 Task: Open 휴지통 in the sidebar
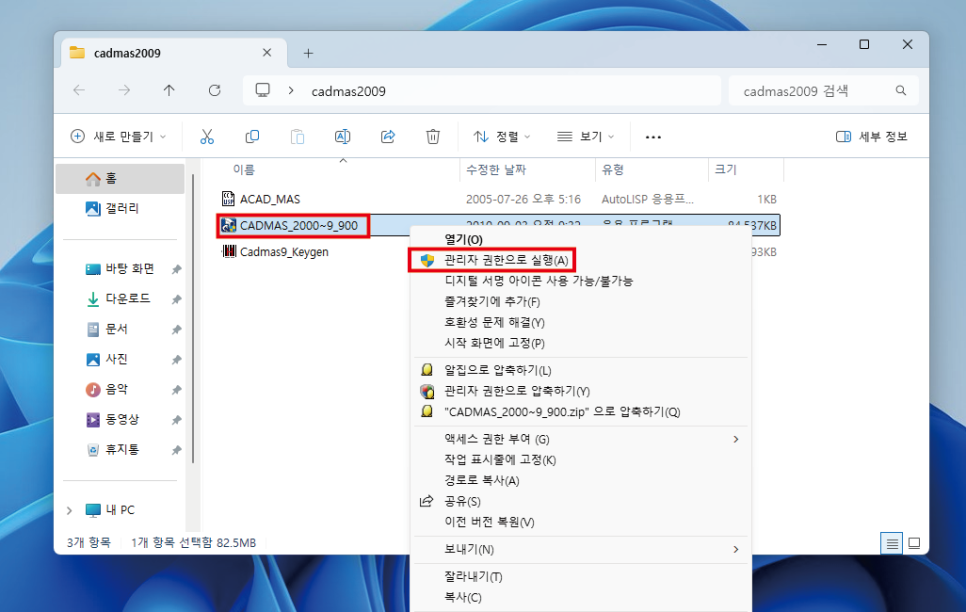tap(120, 449)
